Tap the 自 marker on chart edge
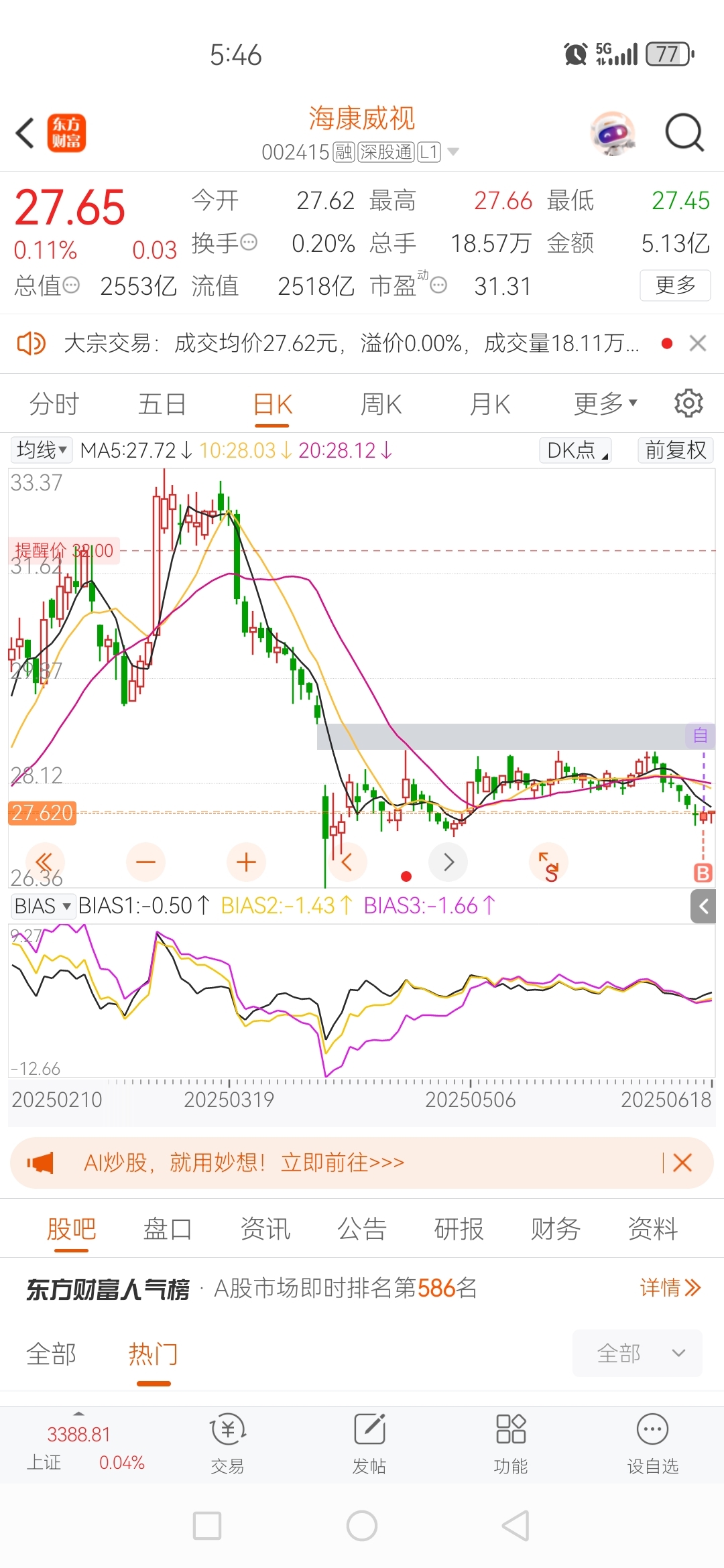Image resolution: width=724 pixels, height=1568 pixels. click(x=701, y=735)
